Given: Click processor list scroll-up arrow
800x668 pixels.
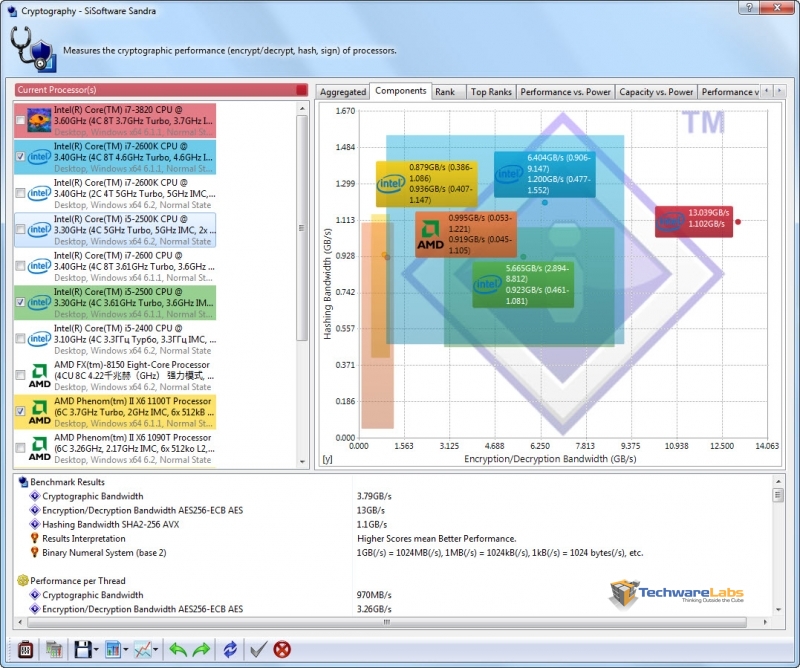Looking at the screenshot, I should [x=302, y=109].
